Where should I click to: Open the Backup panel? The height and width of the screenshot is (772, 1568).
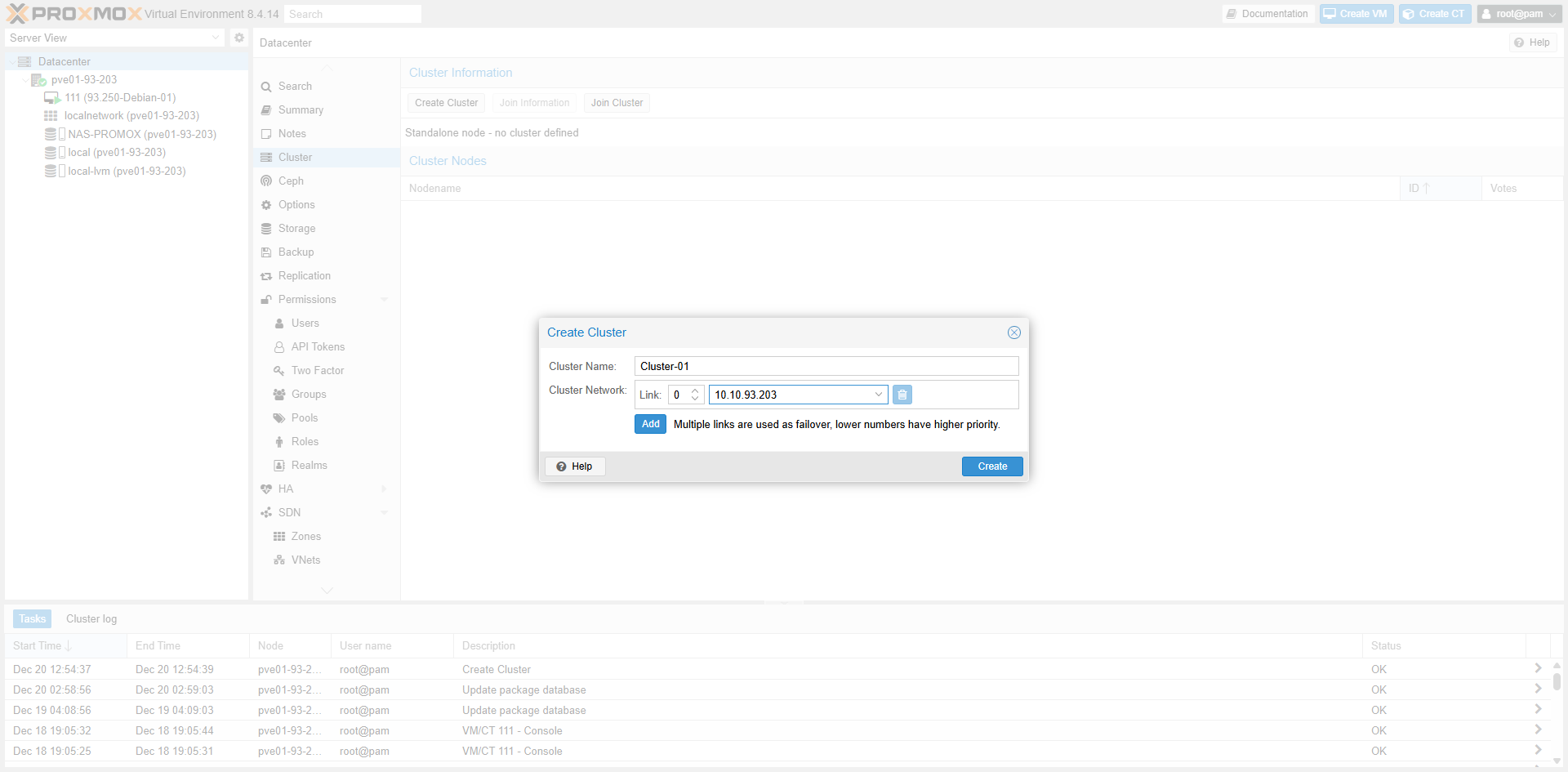click(x=295, y=252)
